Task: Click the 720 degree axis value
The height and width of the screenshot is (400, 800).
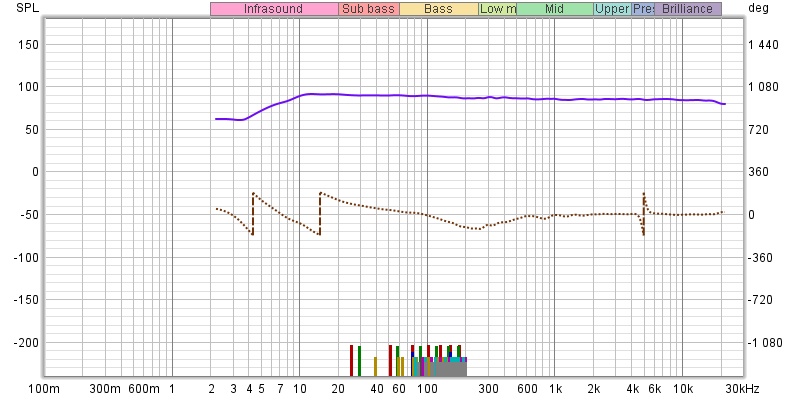Action: [758, 130]
